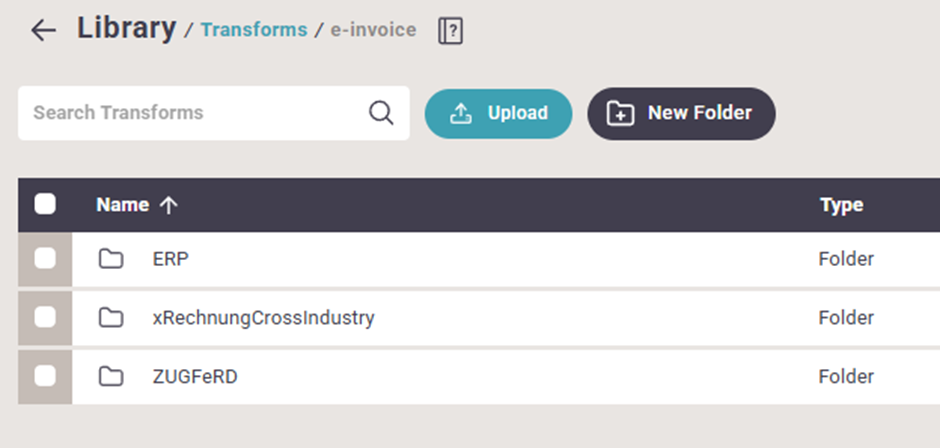
Task: Select the ERP row checkbox
Action: [x=45, y=259]
